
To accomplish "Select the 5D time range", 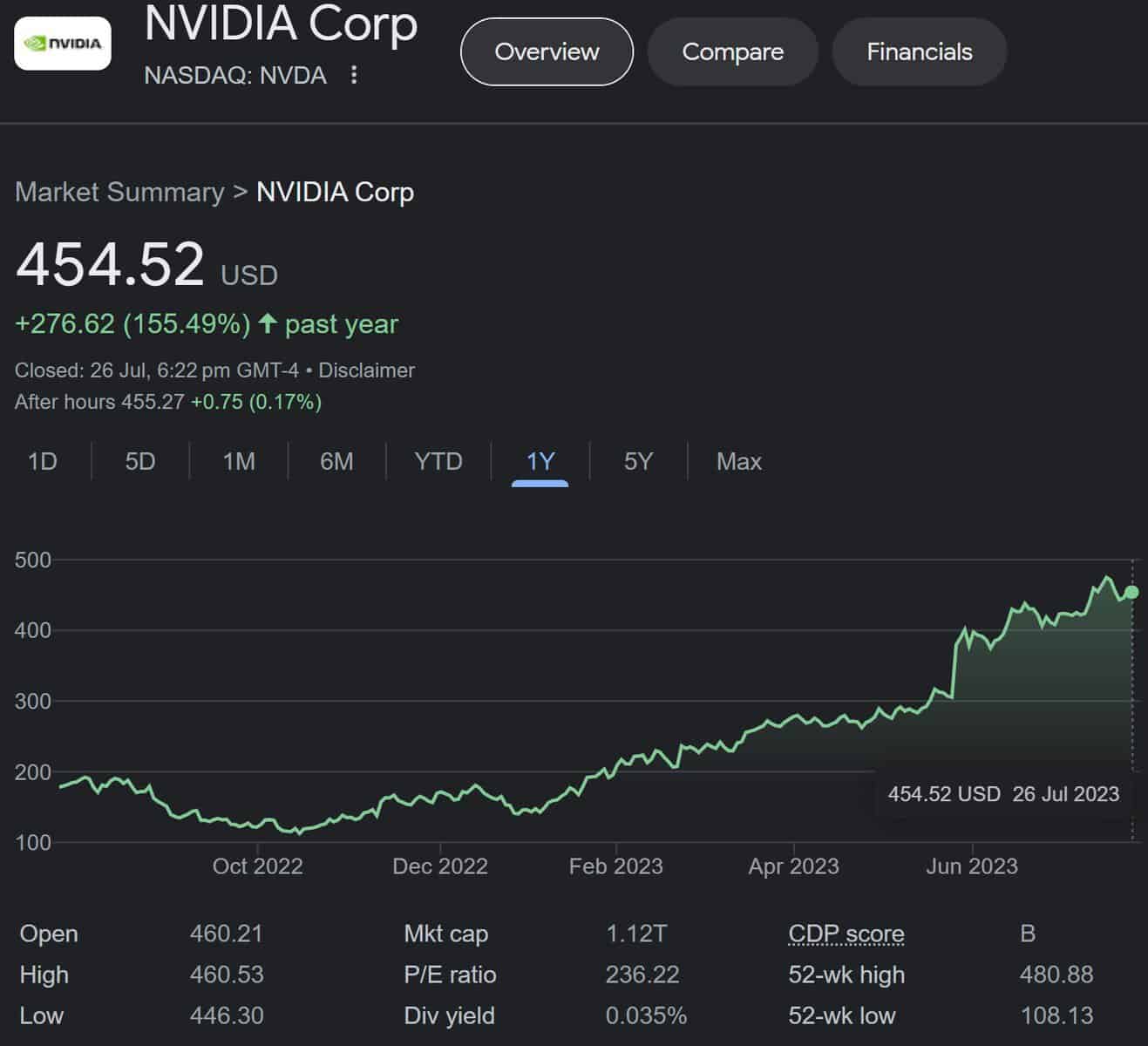I will coord(140,461).
